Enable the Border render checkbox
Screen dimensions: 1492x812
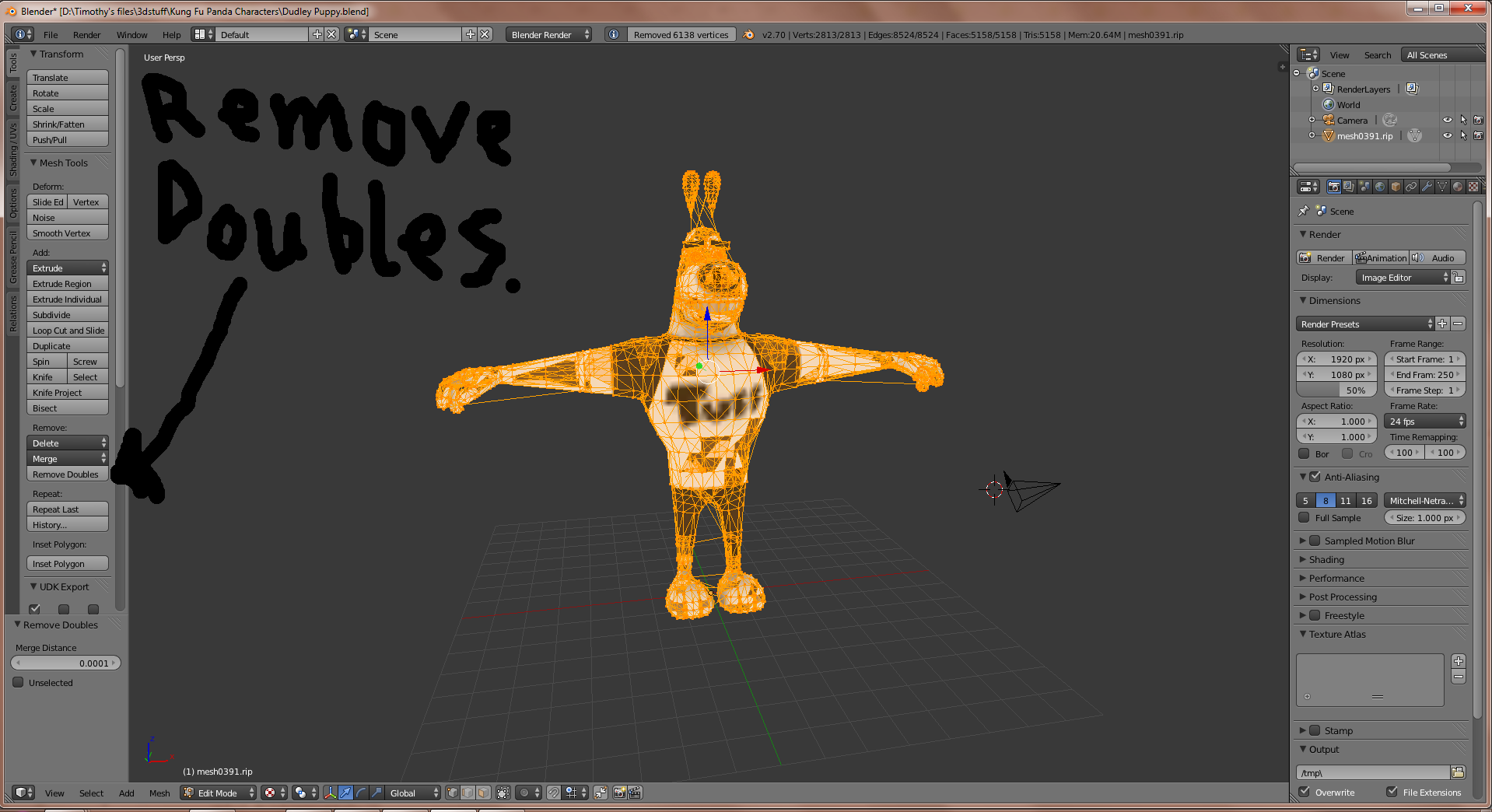click(1305, 453)
